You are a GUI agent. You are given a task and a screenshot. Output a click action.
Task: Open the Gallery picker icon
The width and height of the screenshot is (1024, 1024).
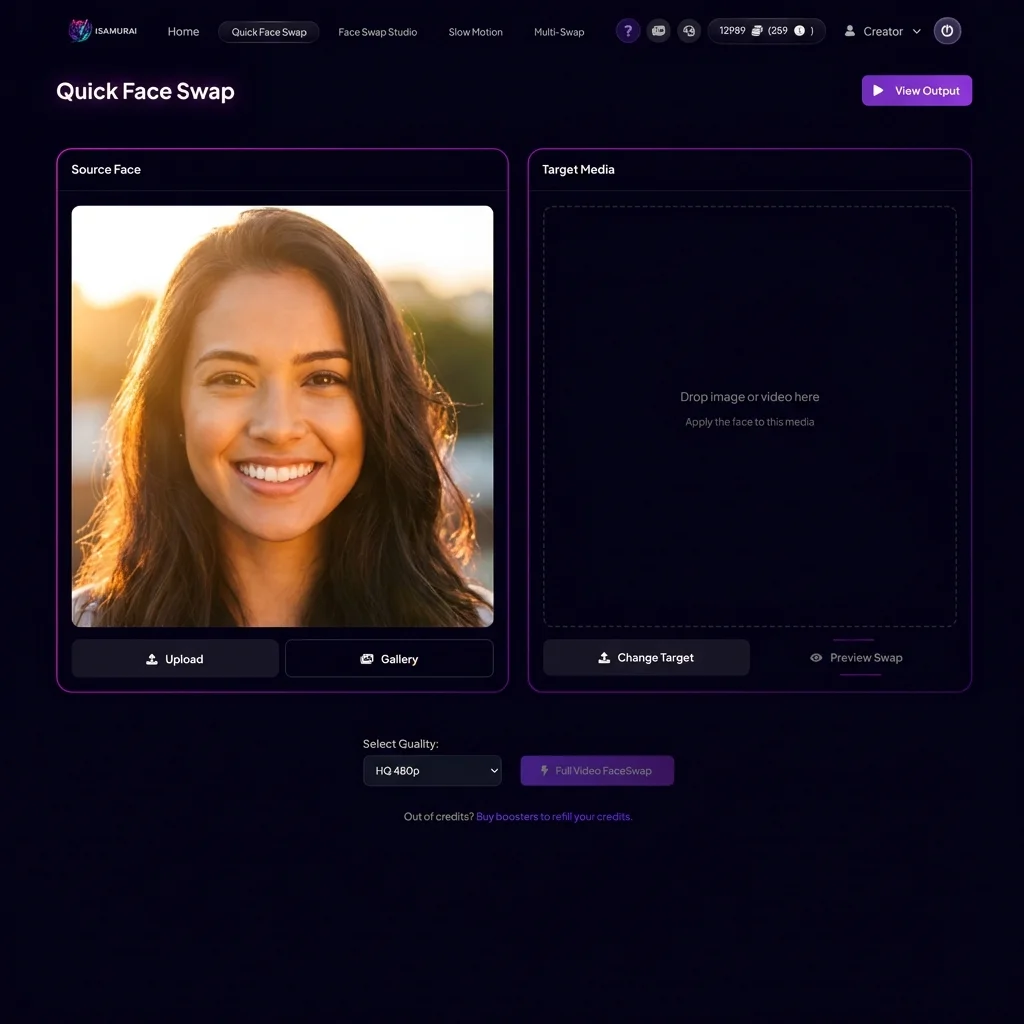(367, 658)
